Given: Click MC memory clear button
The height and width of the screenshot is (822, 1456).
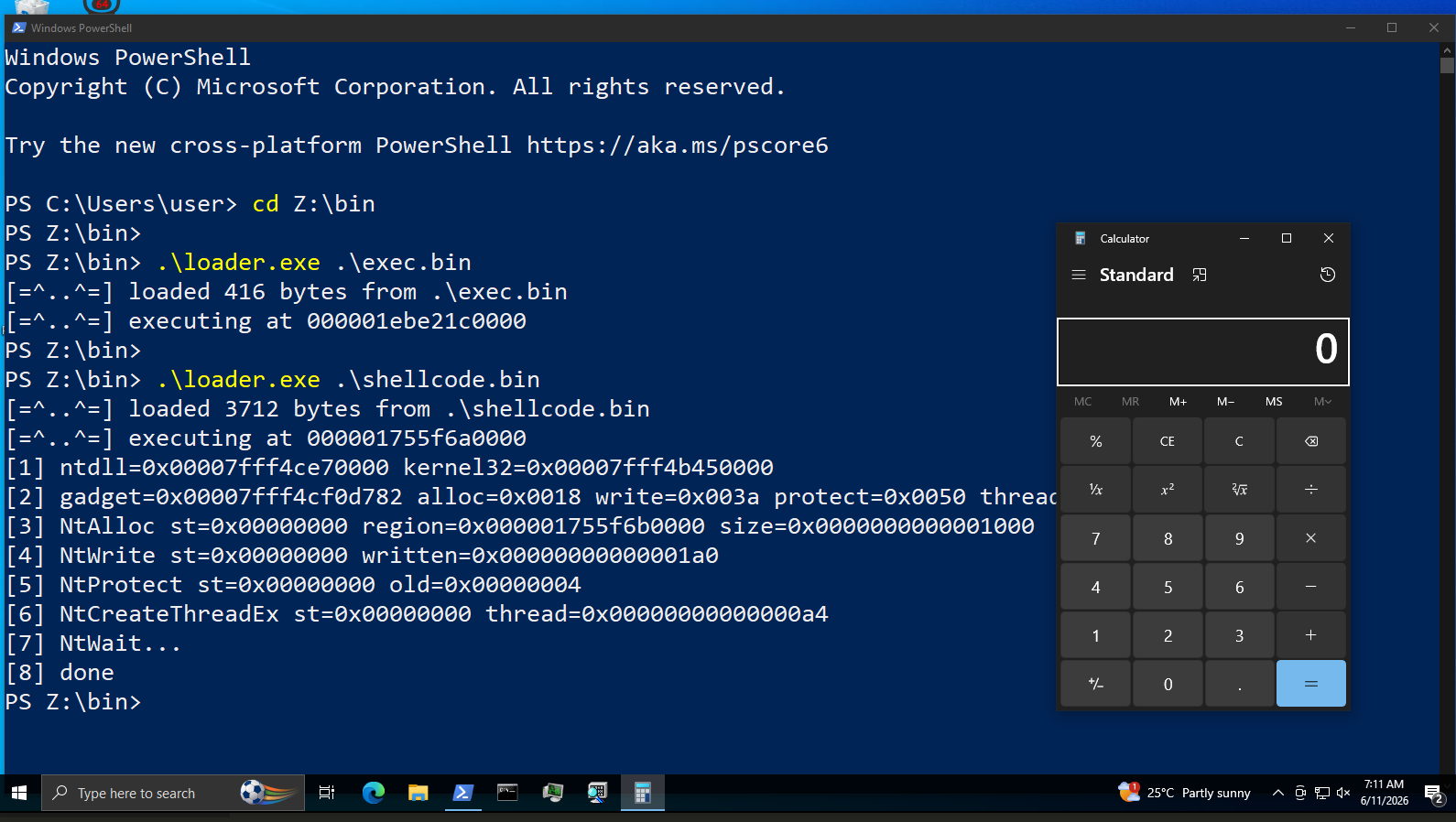Looking at the screenshot, I should click(x=1082, y=401).
